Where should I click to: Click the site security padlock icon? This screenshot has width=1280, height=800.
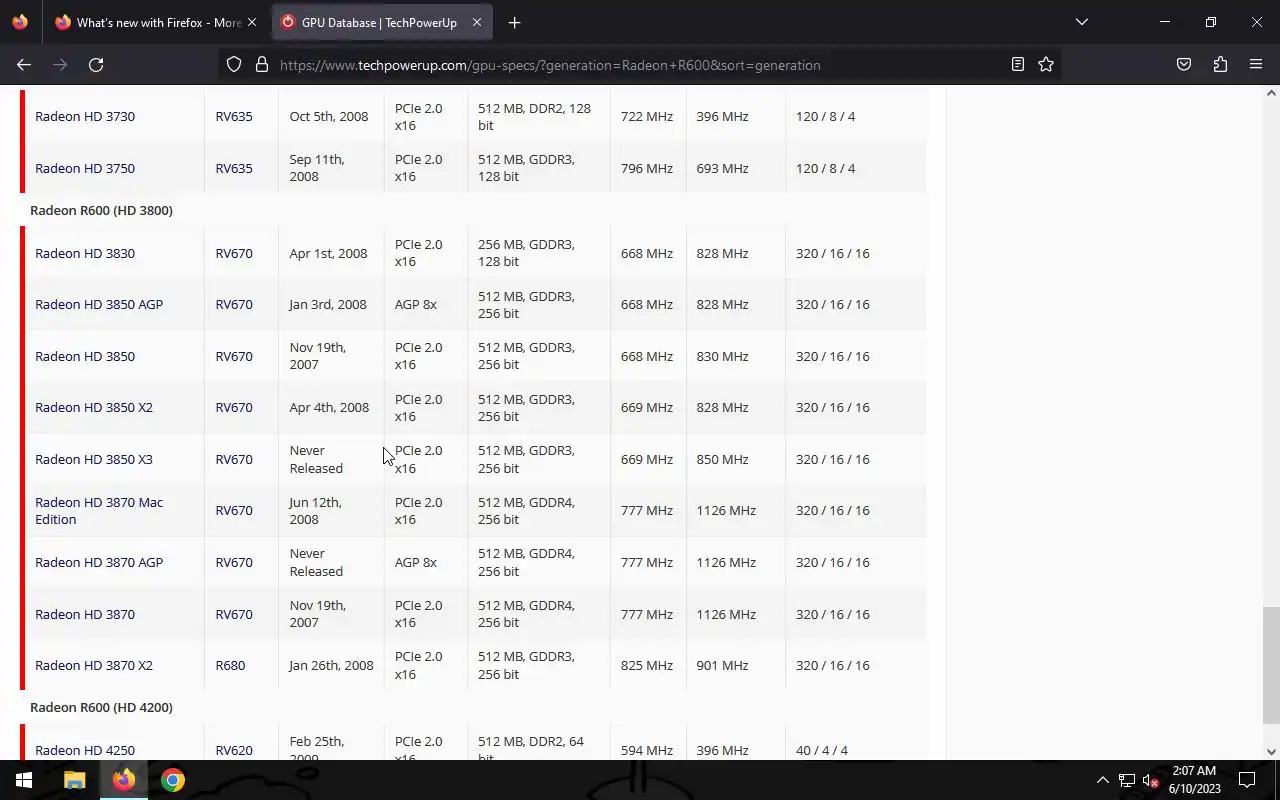262,65
